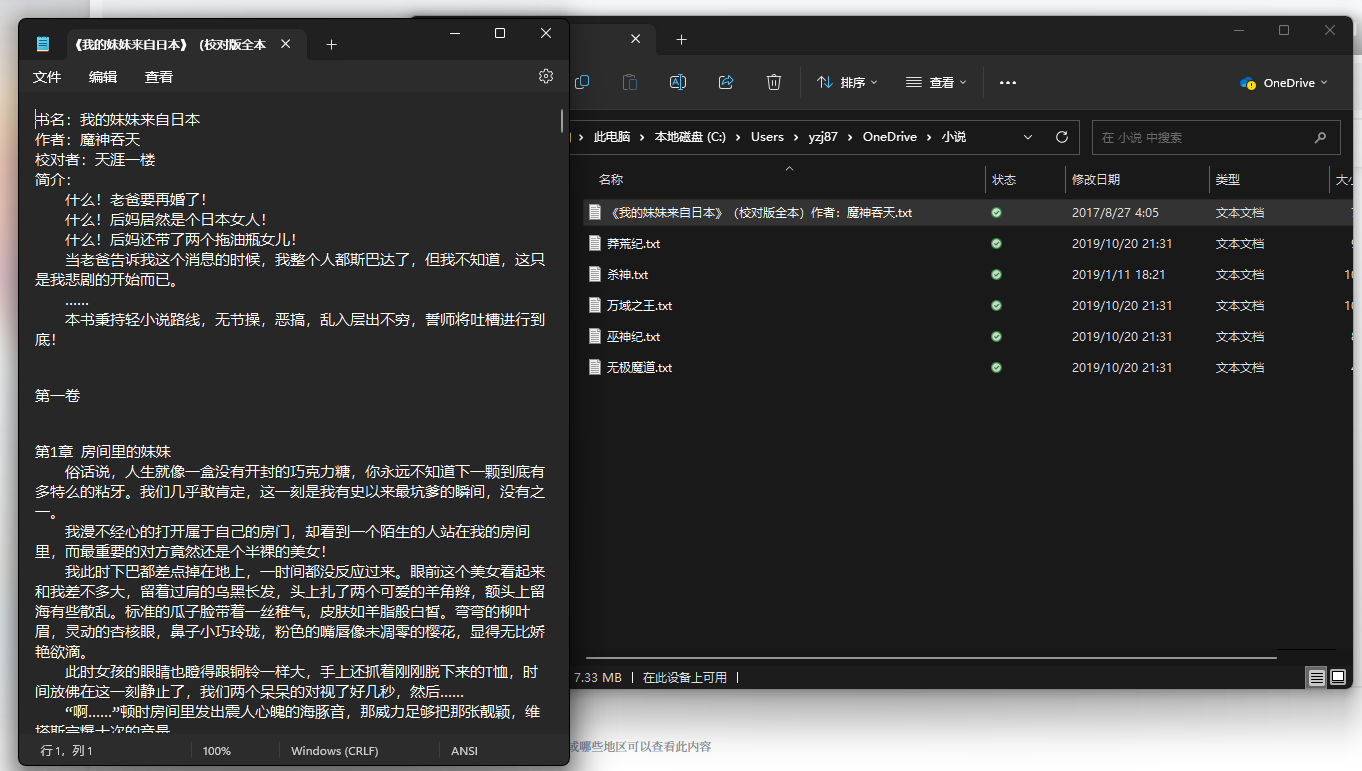Open the 编辑 menu in Notepad
The height and width of the screenshot is (771, 1362).
coord(103,77)
